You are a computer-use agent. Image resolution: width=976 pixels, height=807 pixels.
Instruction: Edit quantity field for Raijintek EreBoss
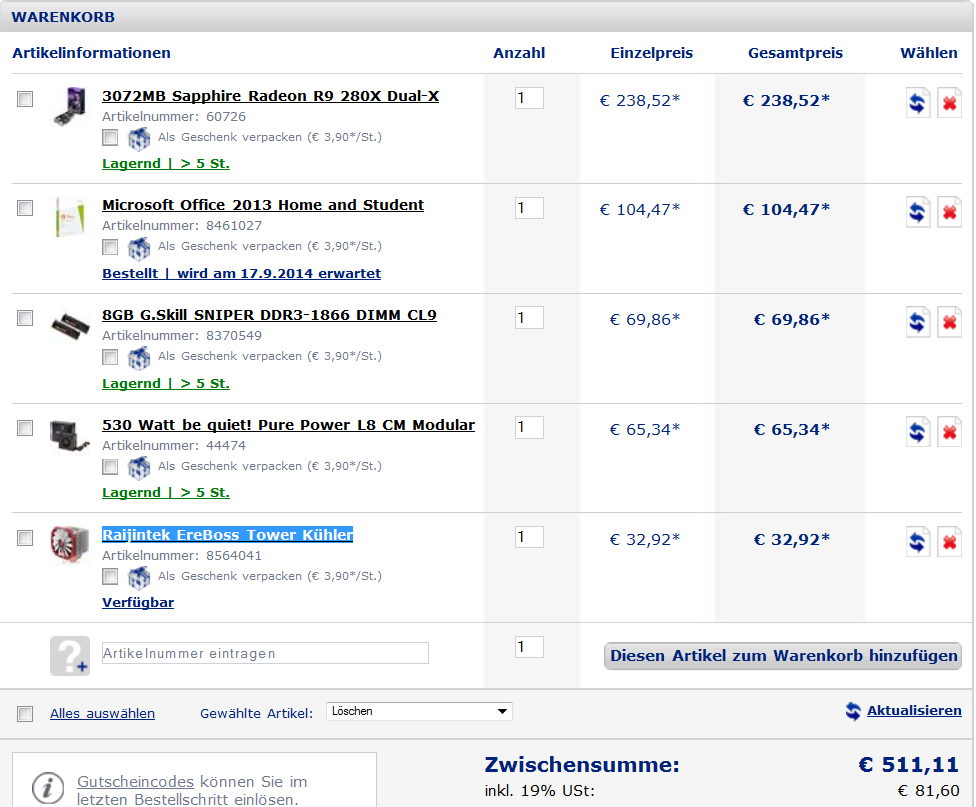tap(529, 537)
